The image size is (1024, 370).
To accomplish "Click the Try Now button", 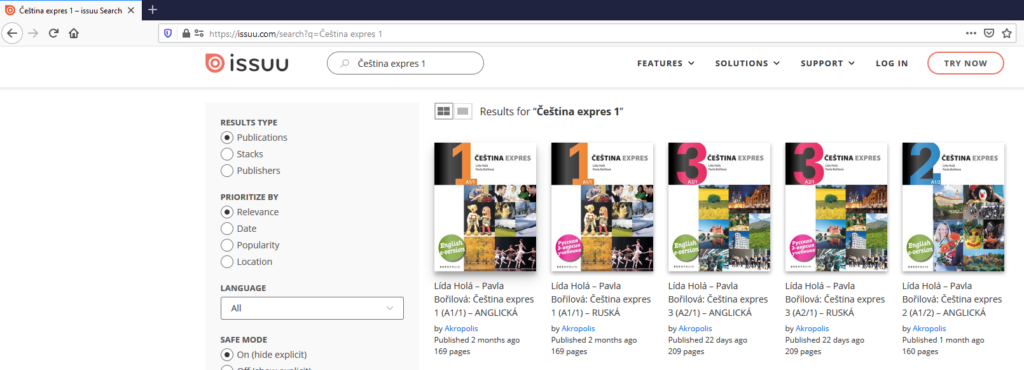I will pyautogui.click(x=965, y=63).
